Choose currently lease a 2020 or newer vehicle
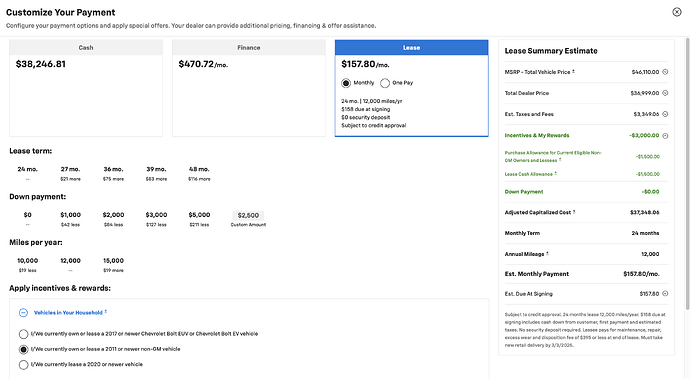Screen dimensions: 690x379 point(23,365)
